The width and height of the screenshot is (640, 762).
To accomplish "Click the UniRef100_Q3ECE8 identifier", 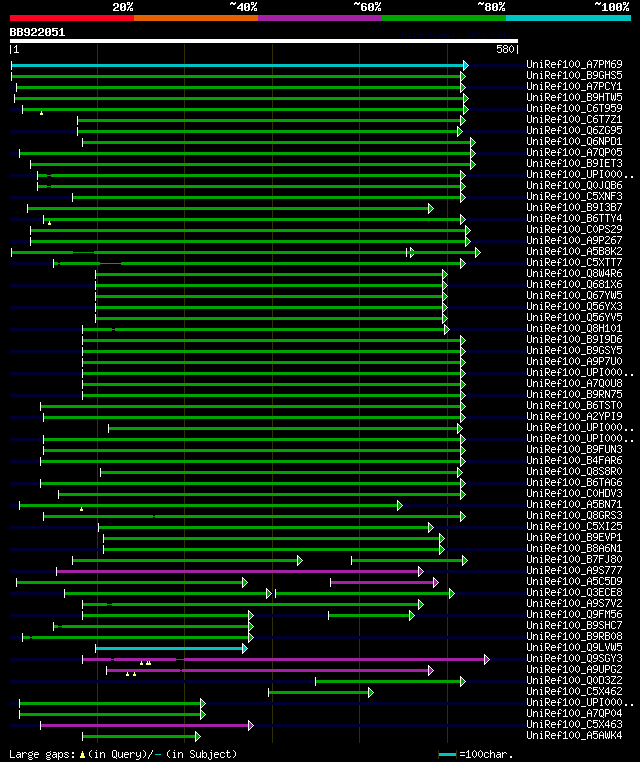I will pyautogui.click(x=574, y=592).
